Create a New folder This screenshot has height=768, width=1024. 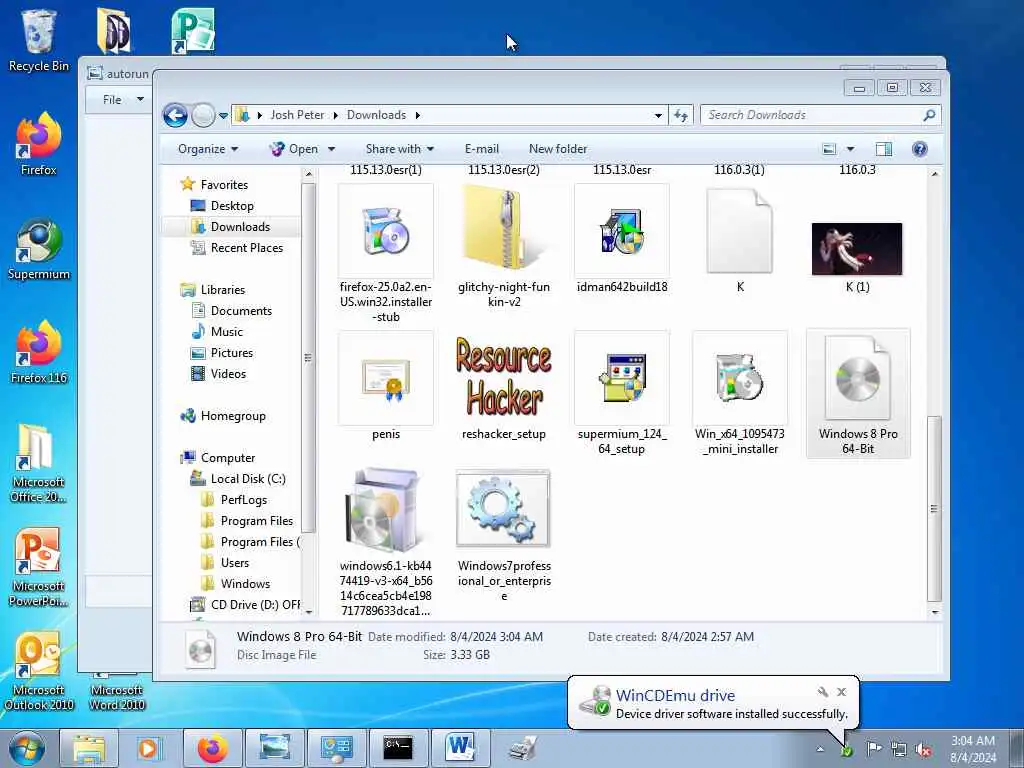[x=558, y=149]
